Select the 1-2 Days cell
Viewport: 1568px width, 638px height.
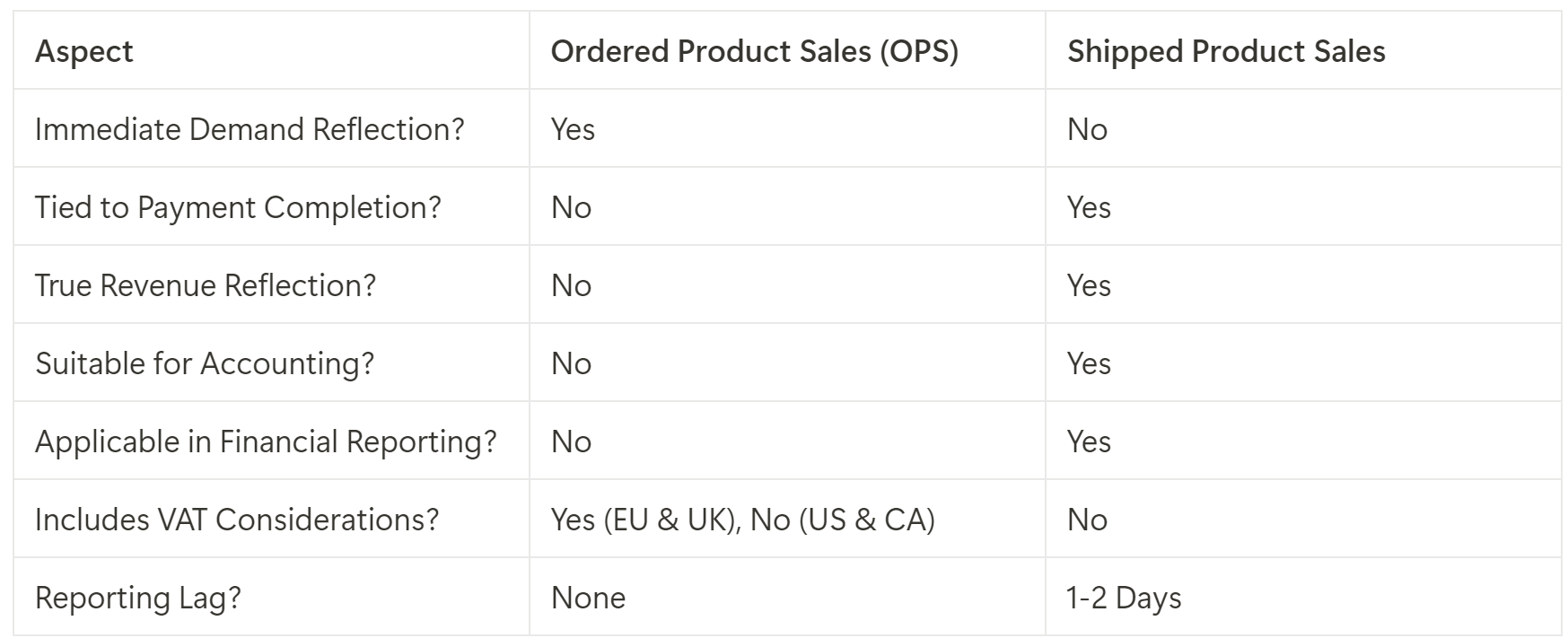(x=1124, y=598)
